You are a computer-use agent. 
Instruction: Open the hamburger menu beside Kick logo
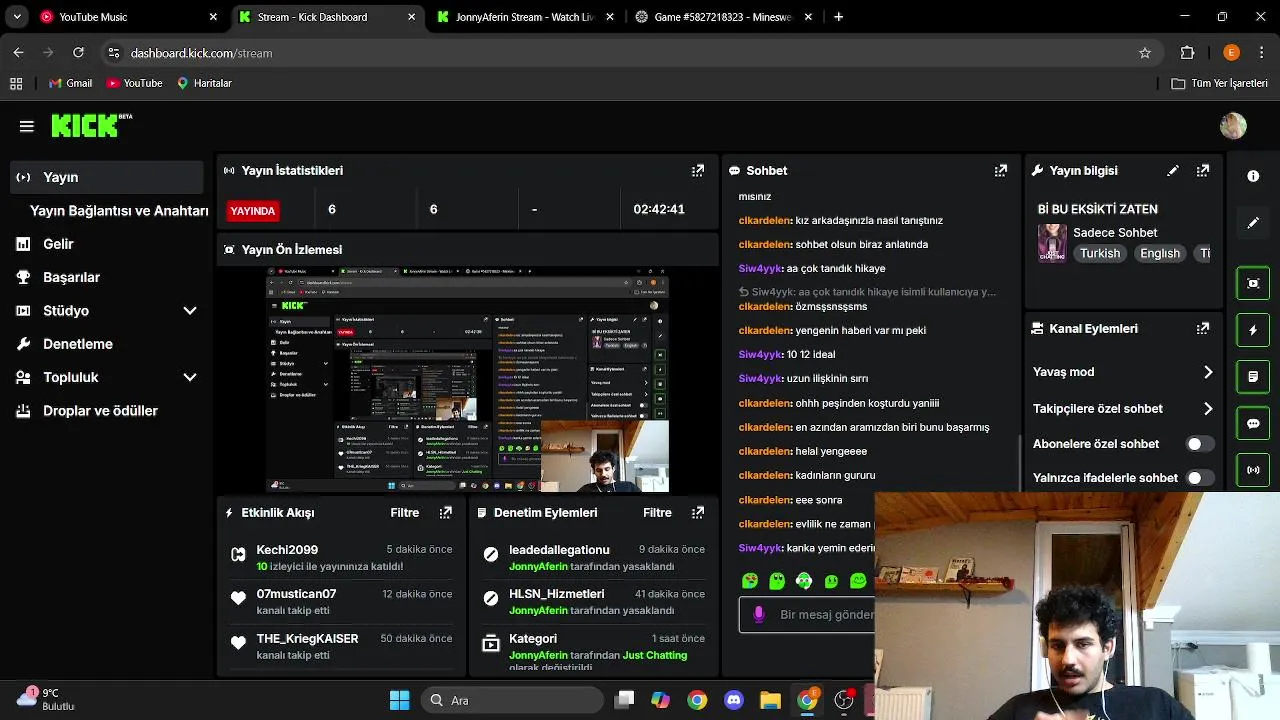click(x=27, y=126)
